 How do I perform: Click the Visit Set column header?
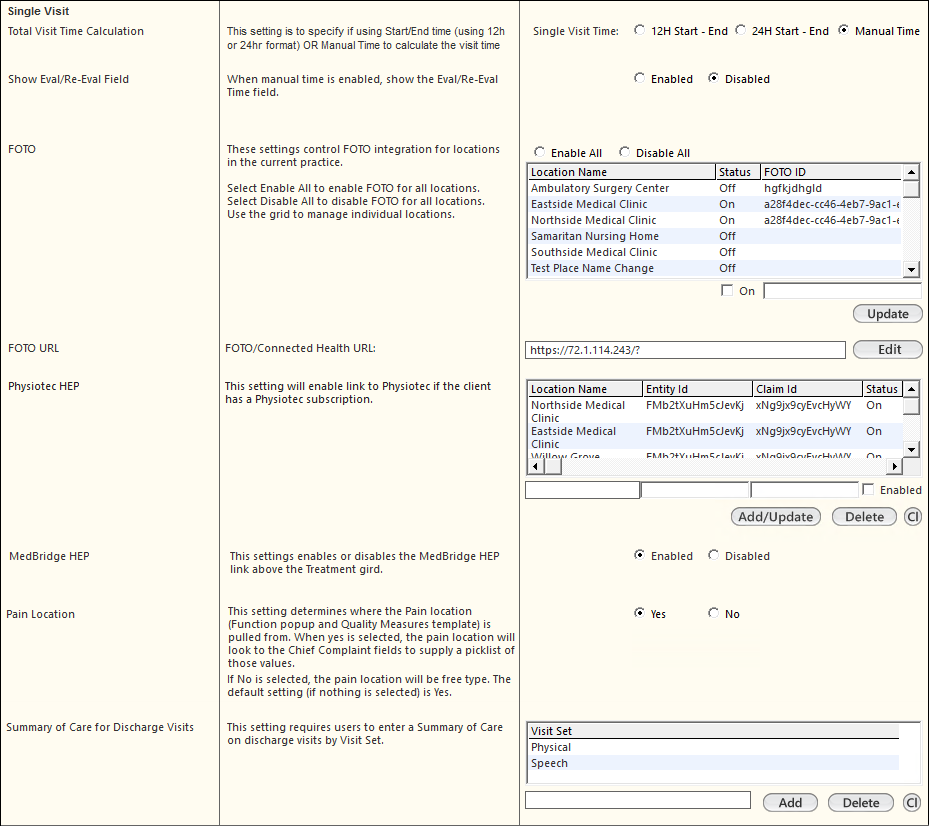tap(713, 731)
